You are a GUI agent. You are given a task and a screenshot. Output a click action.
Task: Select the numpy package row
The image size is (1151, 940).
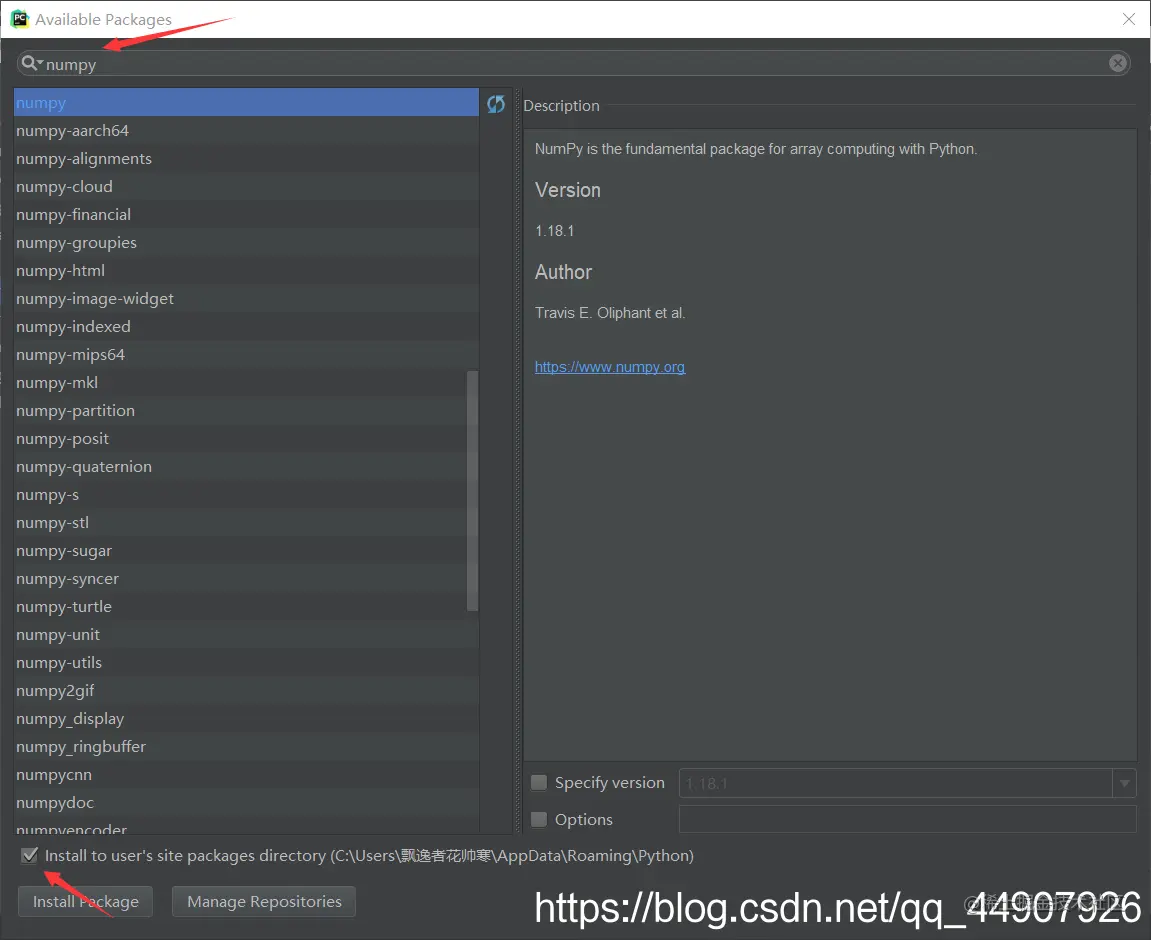(246, 103)
